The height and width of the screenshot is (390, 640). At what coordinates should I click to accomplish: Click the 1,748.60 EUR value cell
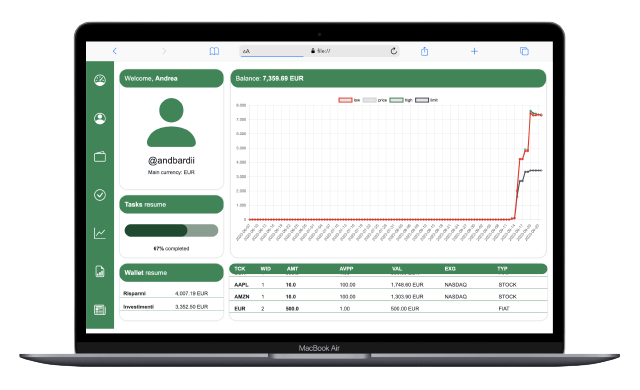coord(407,284)
